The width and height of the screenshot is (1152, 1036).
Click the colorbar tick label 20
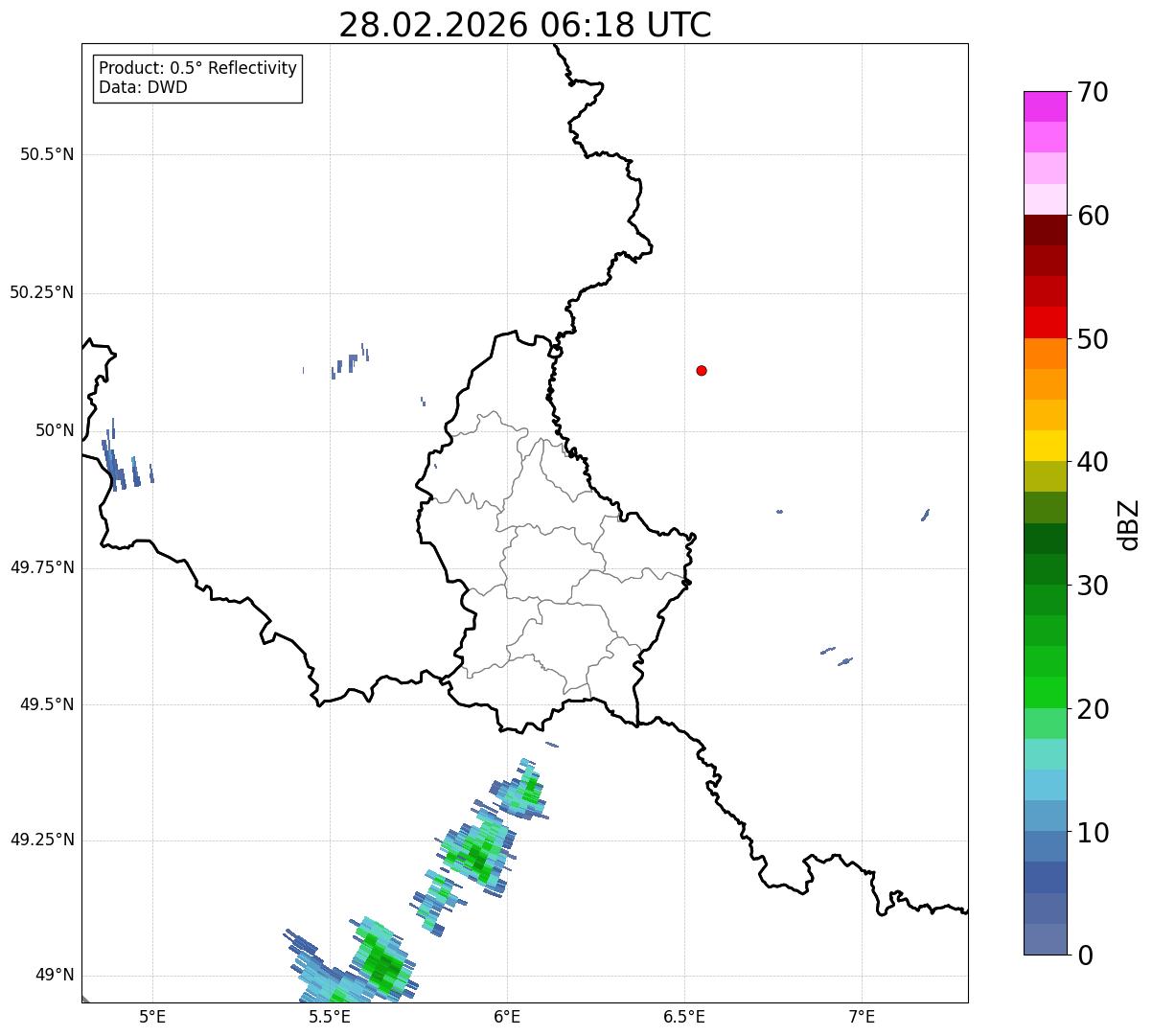pos(1092,709)
